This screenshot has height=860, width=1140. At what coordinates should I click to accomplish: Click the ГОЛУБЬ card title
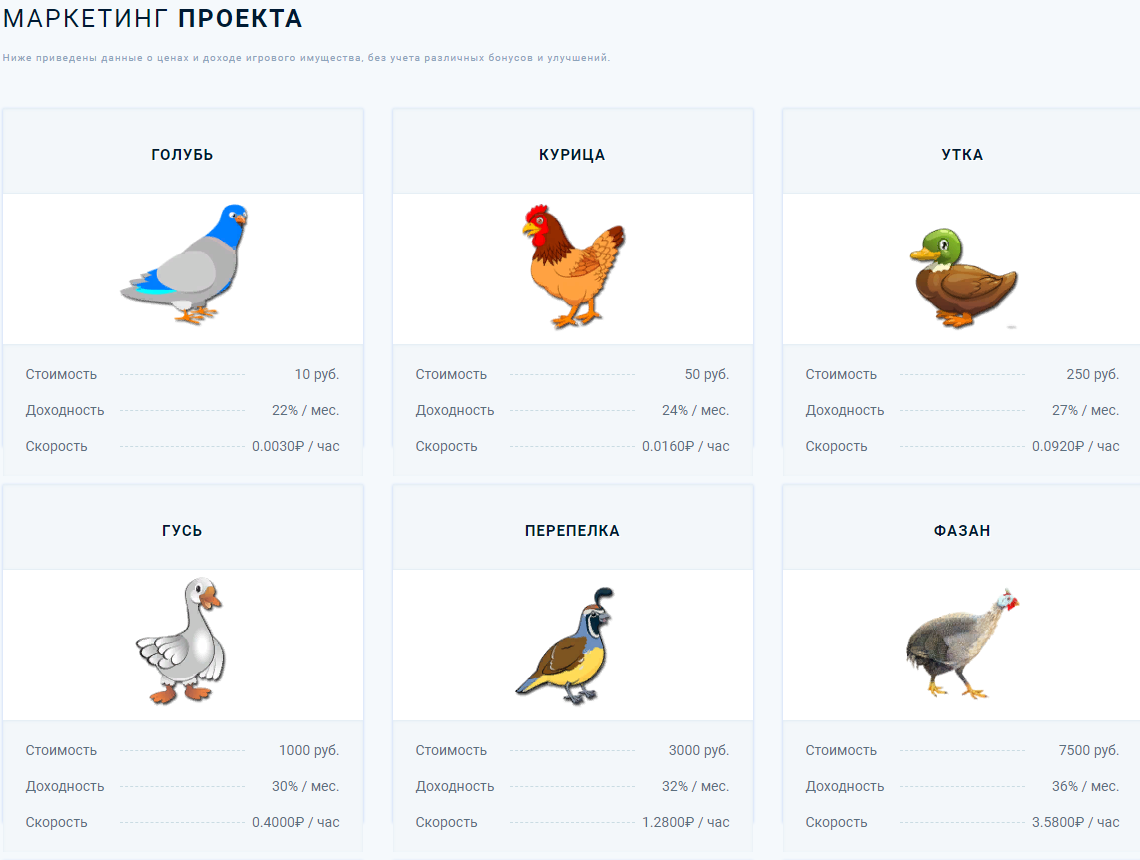tap(182, 155)
